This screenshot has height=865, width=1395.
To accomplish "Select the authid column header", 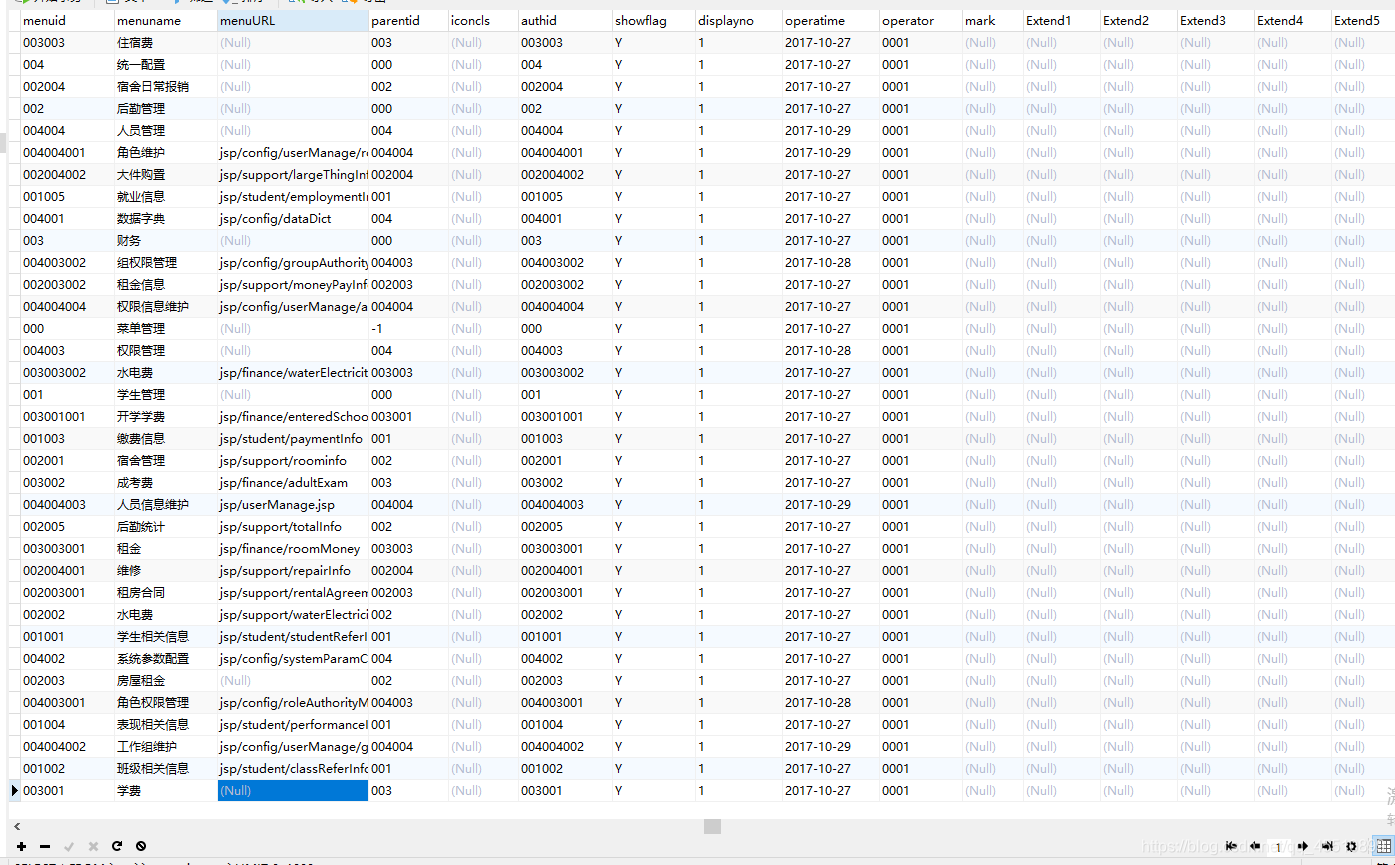I will pyautogui.click(x=565, y=20).
